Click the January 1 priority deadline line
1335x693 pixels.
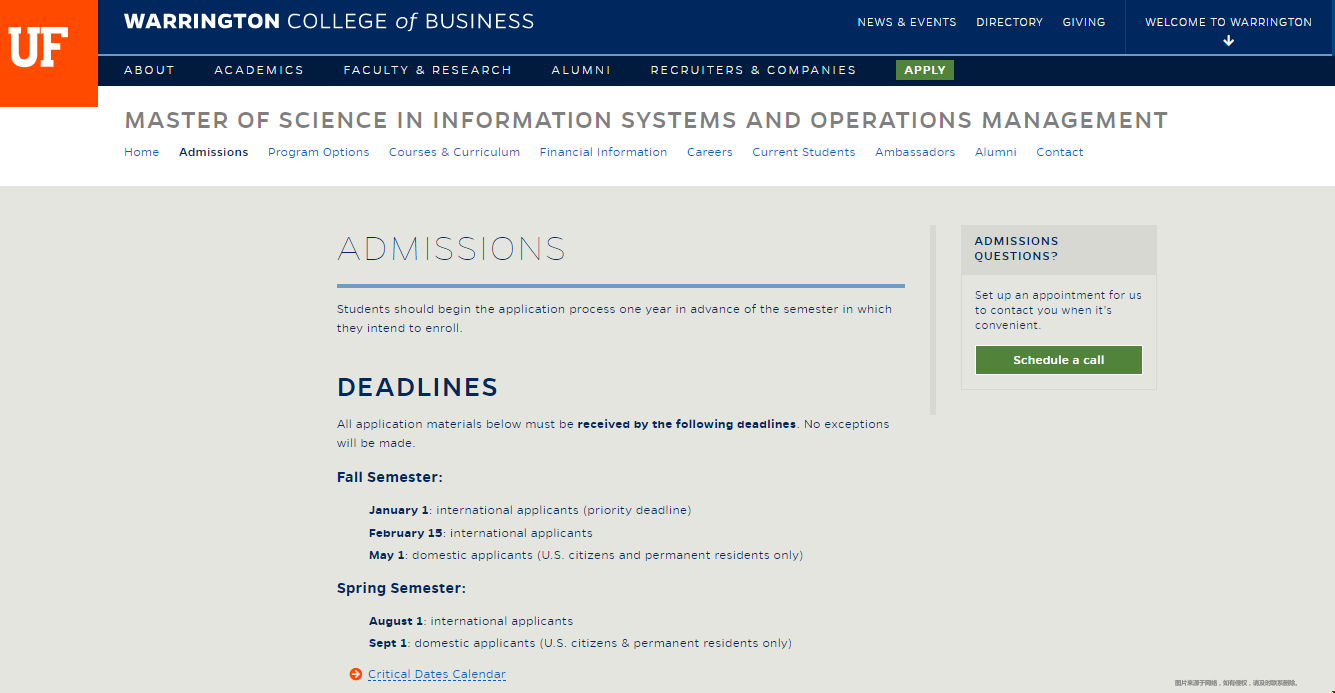click(x=530, y=510)
